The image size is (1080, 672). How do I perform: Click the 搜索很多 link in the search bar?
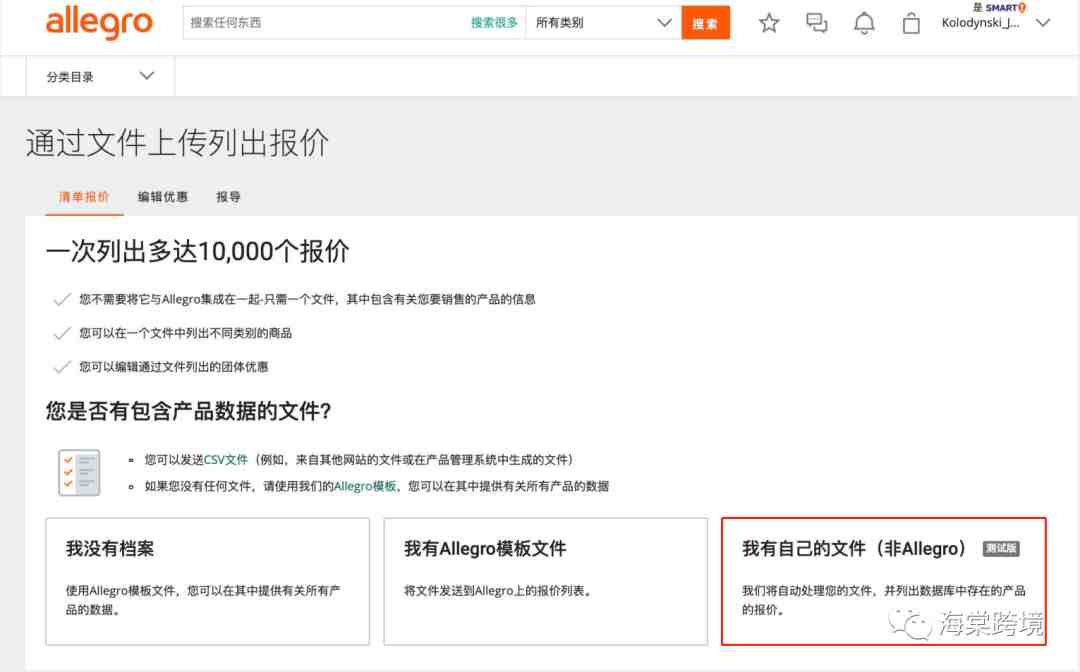(x=494, y=23)
